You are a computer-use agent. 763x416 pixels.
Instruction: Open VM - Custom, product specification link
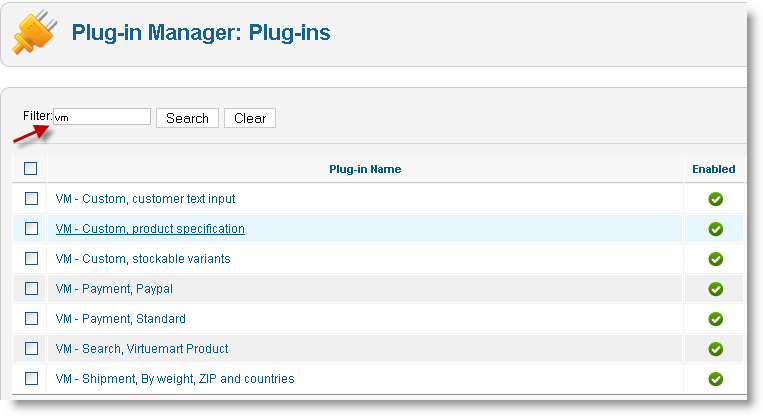tap(150, 229)
